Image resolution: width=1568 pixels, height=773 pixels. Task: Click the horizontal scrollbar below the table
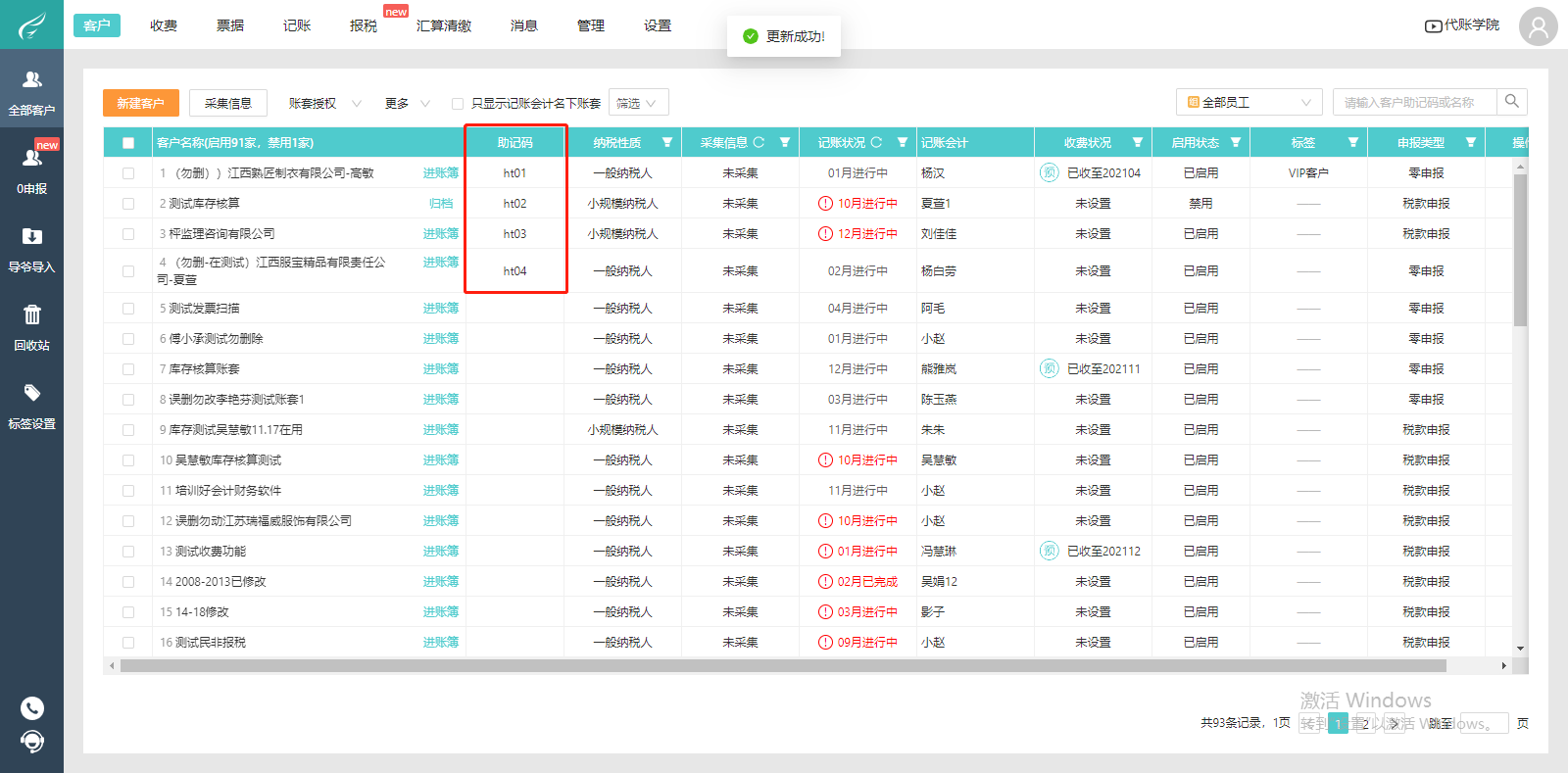[784, 666]
